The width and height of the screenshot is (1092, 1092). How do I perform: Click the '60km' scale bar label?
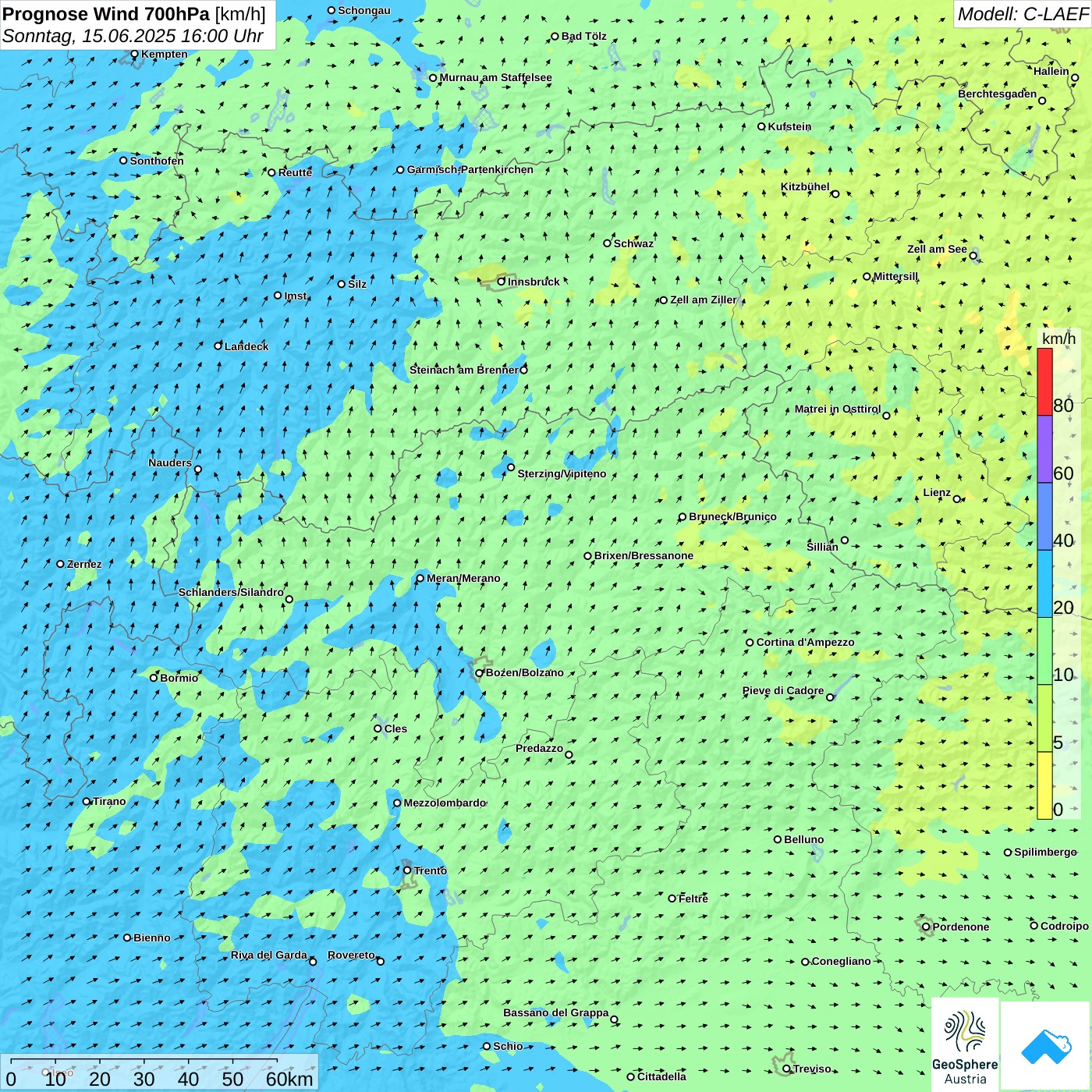point(289,1079)
